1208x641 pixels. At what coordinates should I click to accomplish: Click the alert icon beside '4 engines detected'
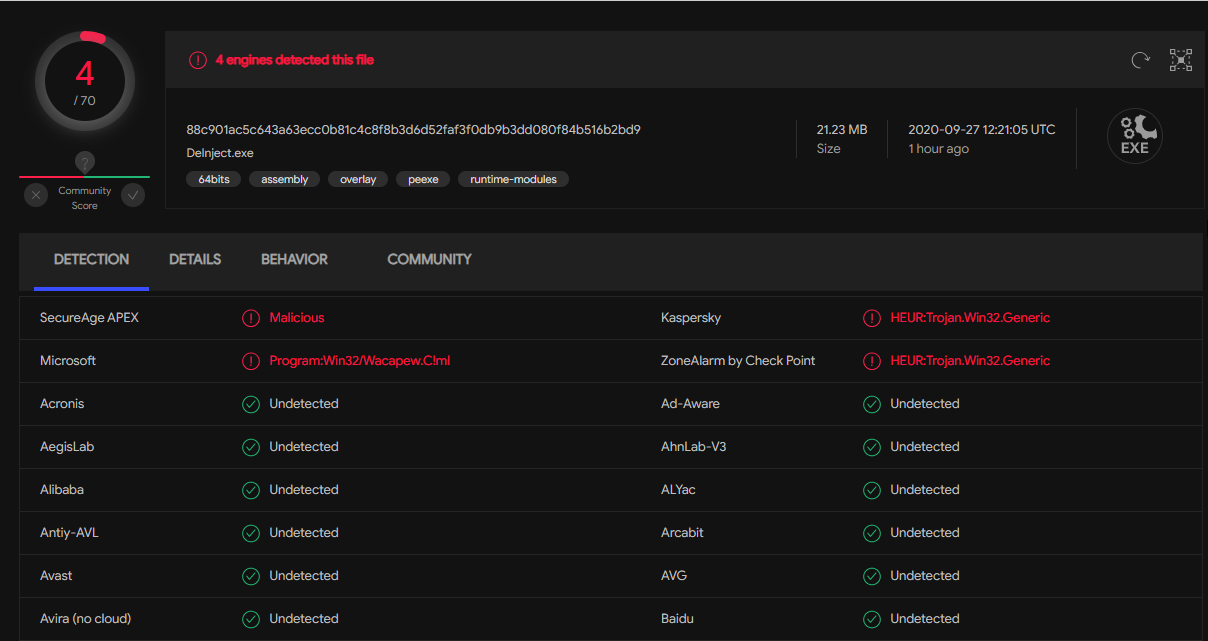tap(198, 60)
